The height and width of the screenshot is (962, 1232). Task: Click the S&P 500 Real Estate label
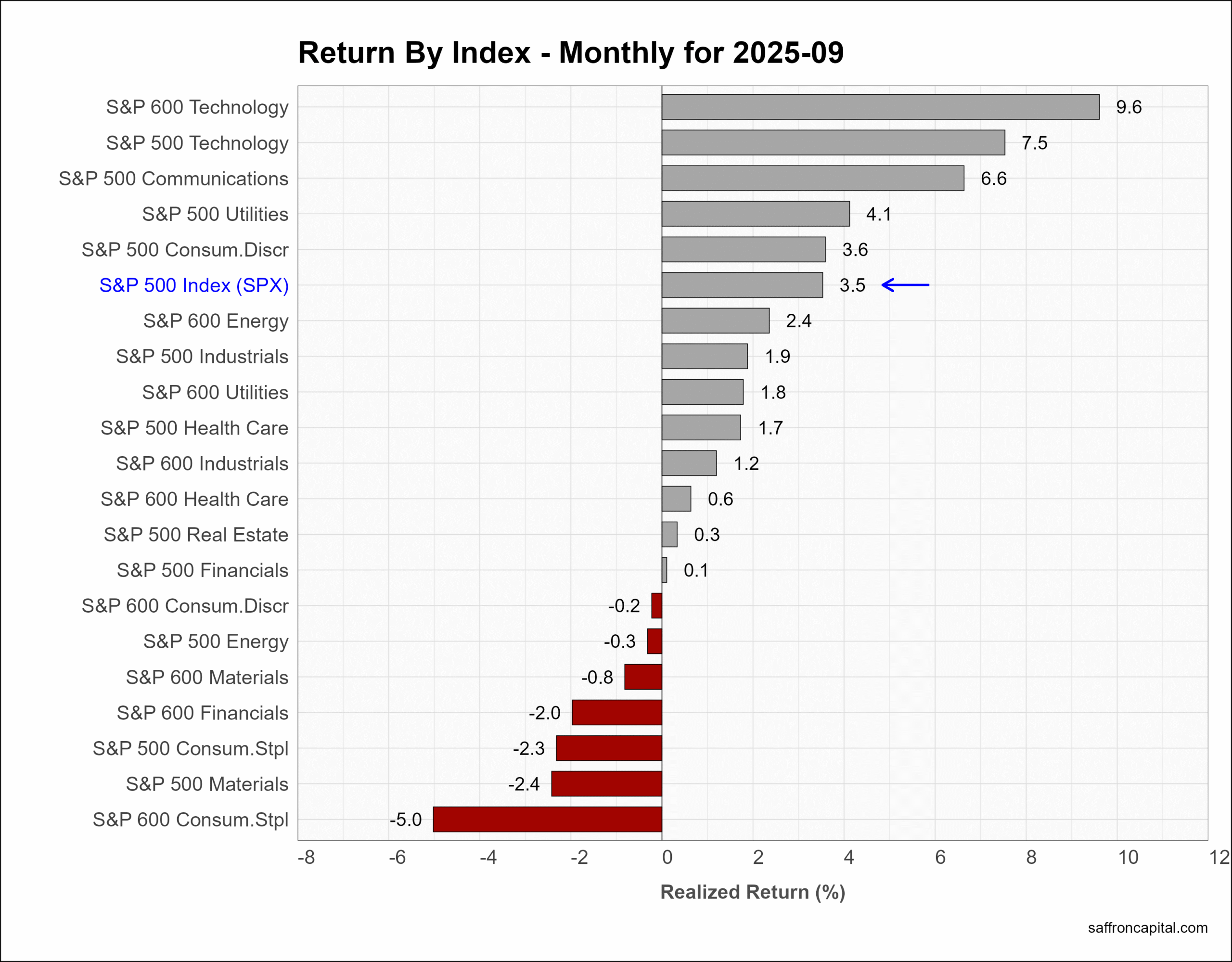coord(196,534)
